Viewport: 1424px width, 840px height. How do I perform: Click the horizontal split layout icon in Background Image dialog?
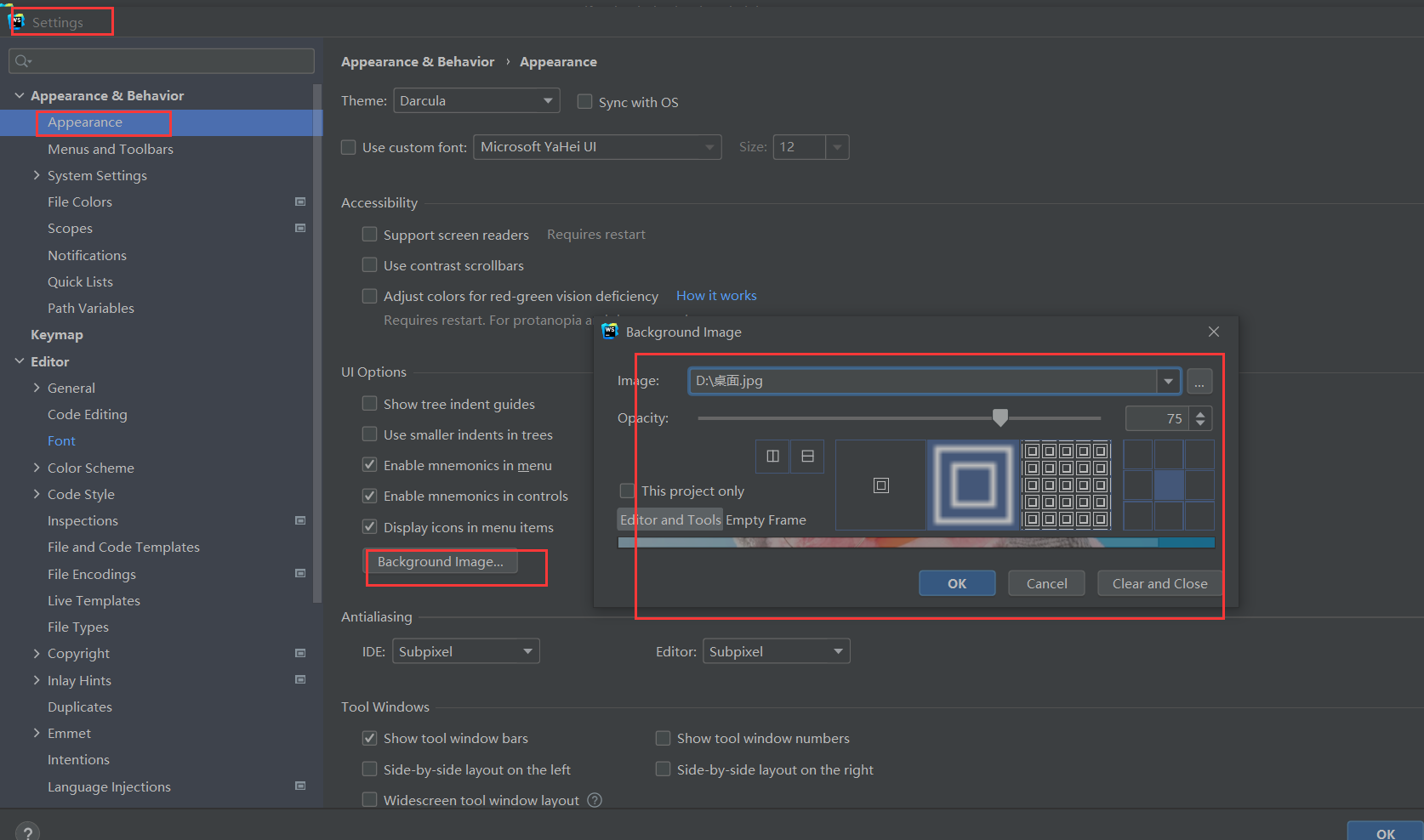coord(806,456)
